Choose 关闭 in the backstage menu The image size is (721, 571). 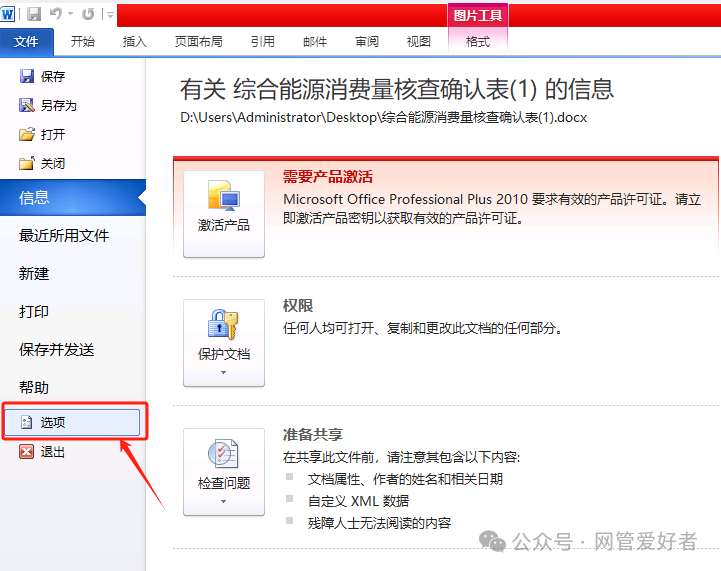[x=53, y=163]
